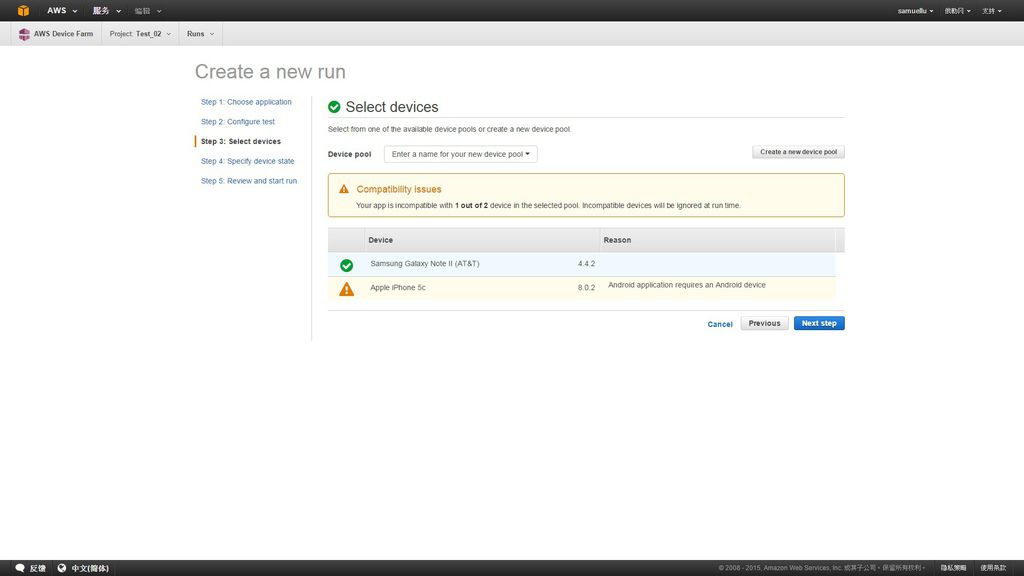This screenshot has width=1024, height=576.
Task: Go to Step 1: Choose application
Action: click(246, 102)
